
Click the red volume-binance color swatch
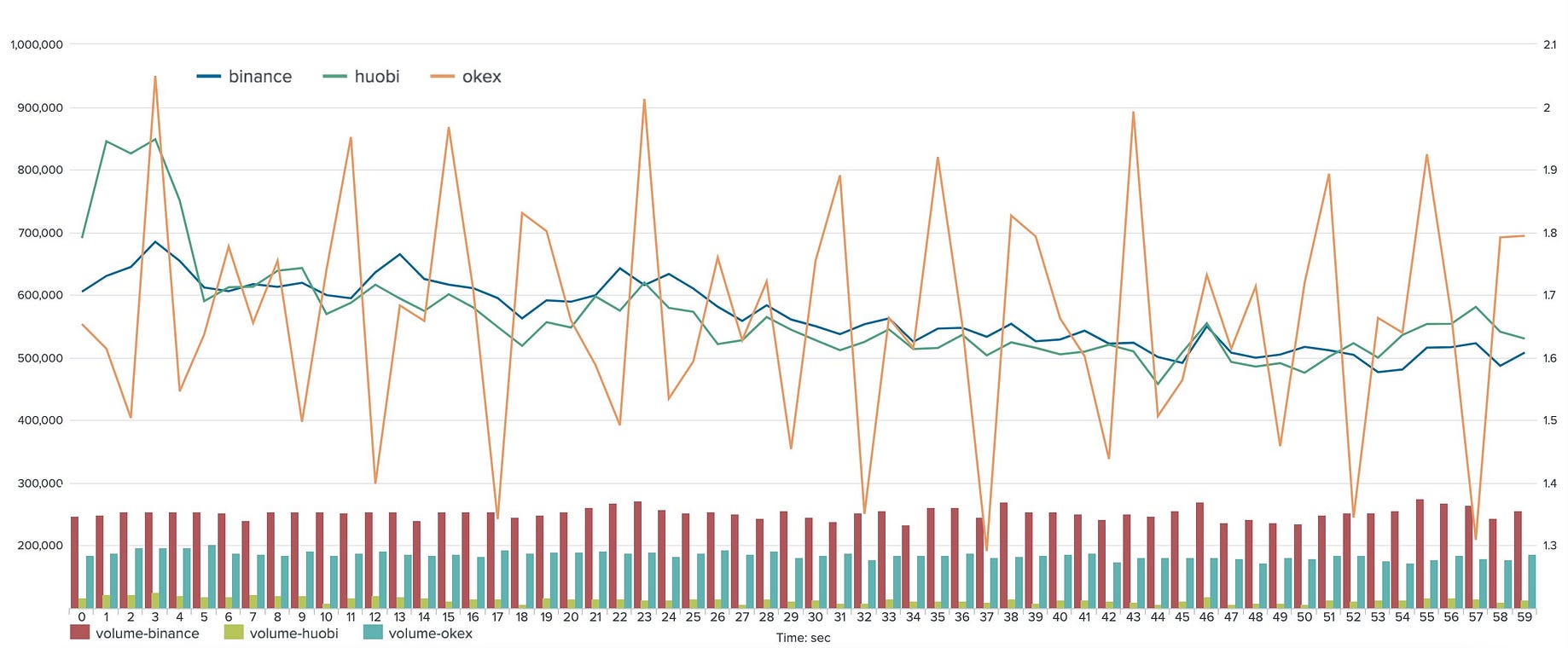coord(79,632)
